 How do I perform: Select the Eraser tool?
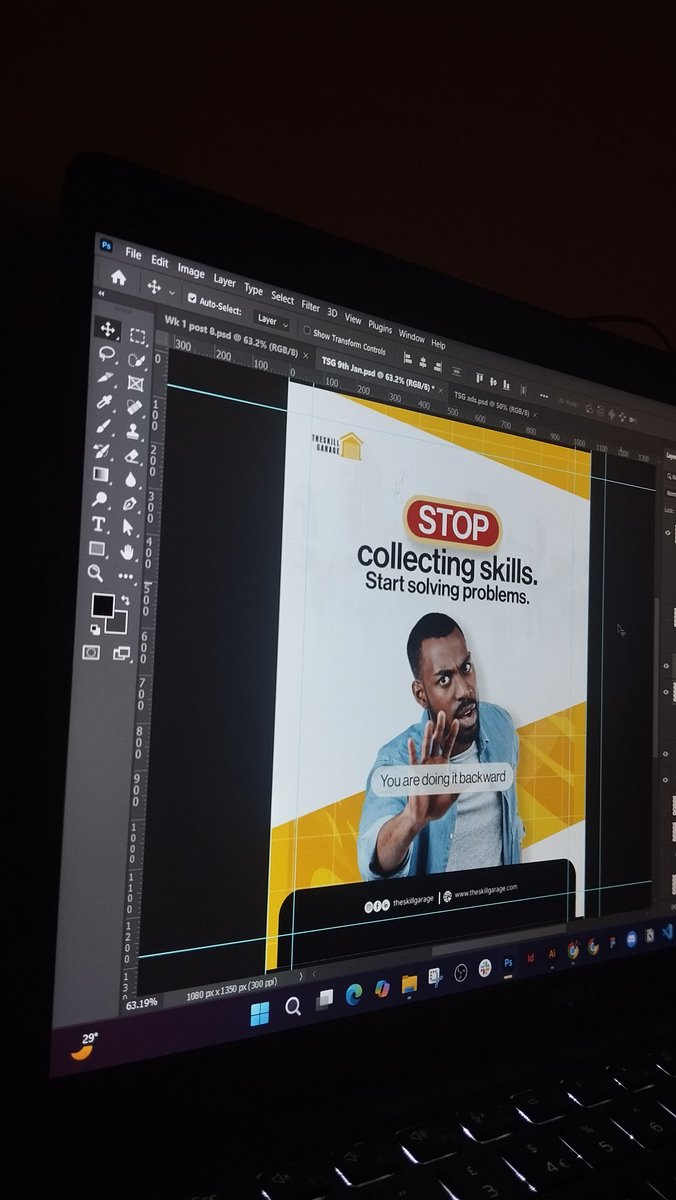pyautogui.click(x=131, y=456)
